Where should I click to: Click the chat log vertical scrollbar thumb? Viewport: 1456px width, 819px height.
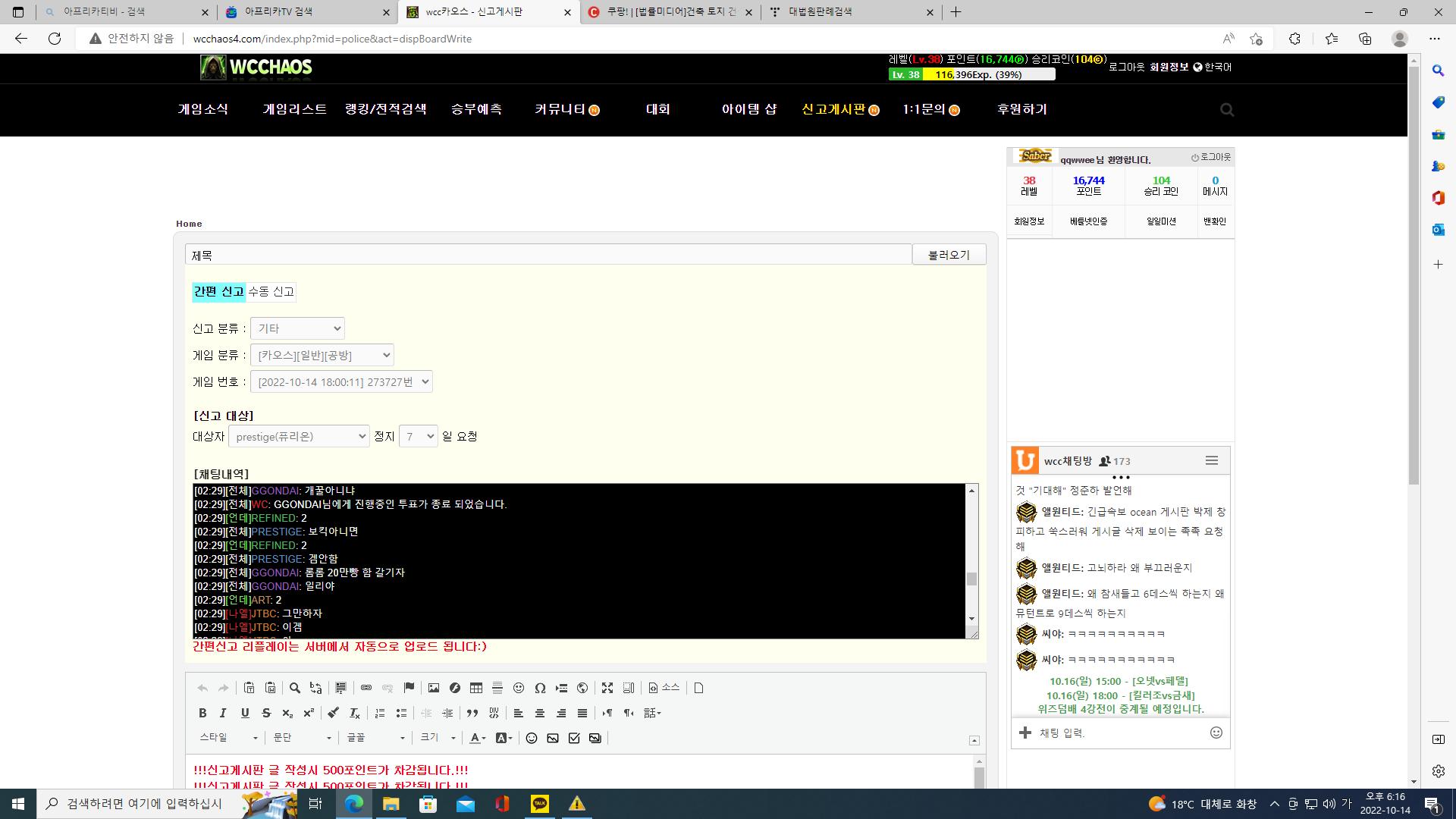(971, 579)
